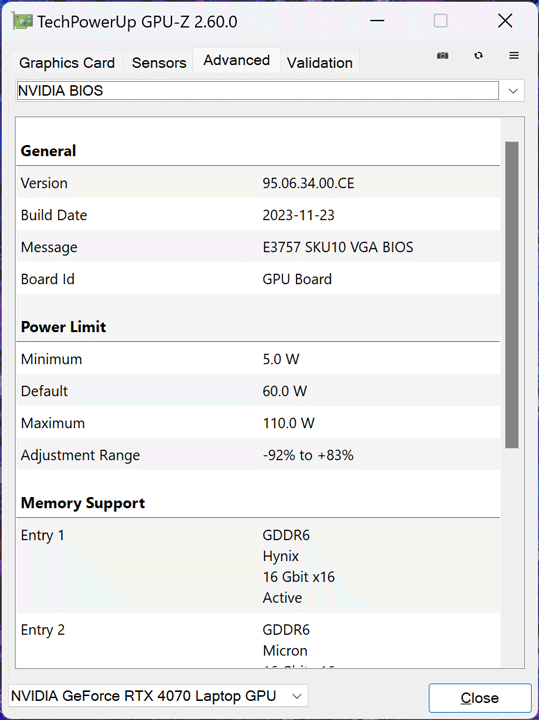
Task: Click the Default row label
Action: (x=44, y=391)
